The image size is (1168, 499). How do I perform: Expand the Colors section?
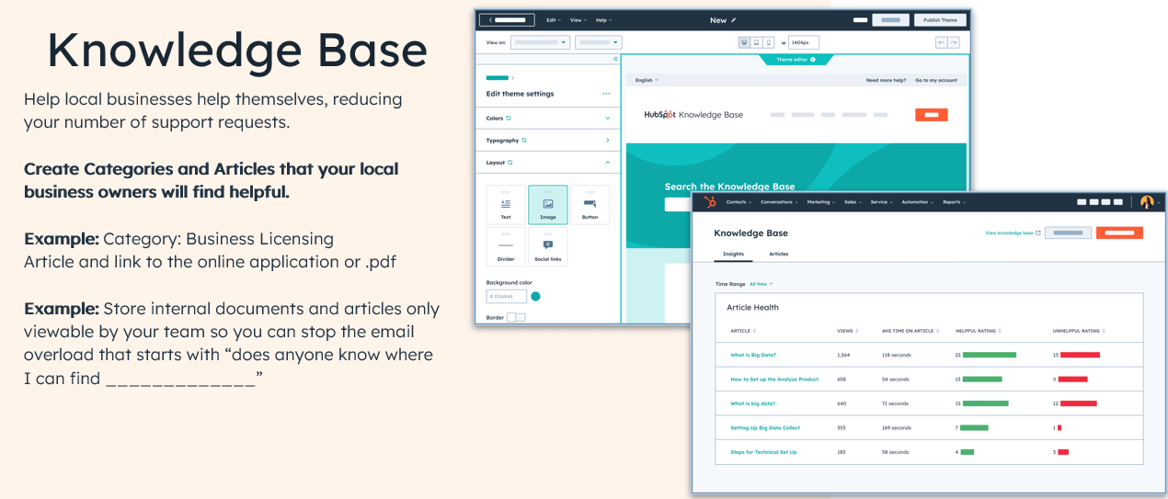(607, 118)
